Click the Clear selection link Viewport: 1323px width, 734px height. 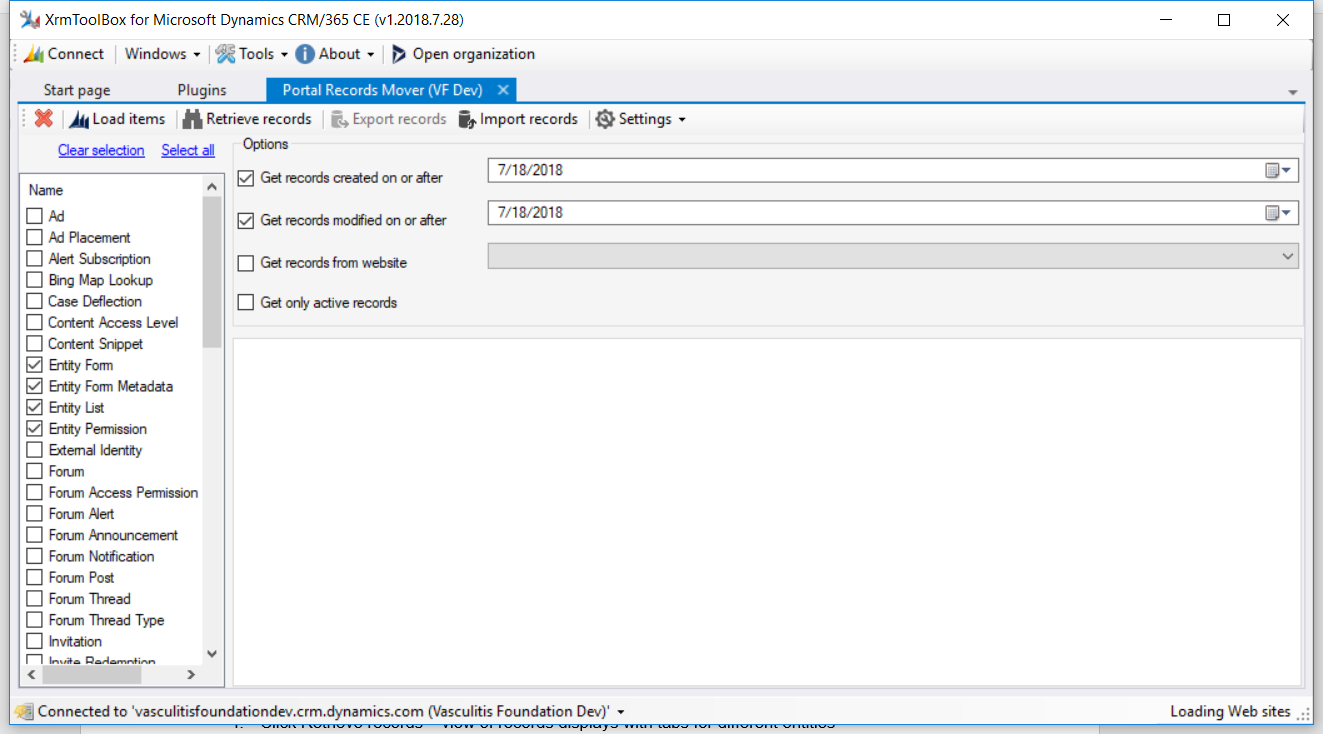[101, 150]
